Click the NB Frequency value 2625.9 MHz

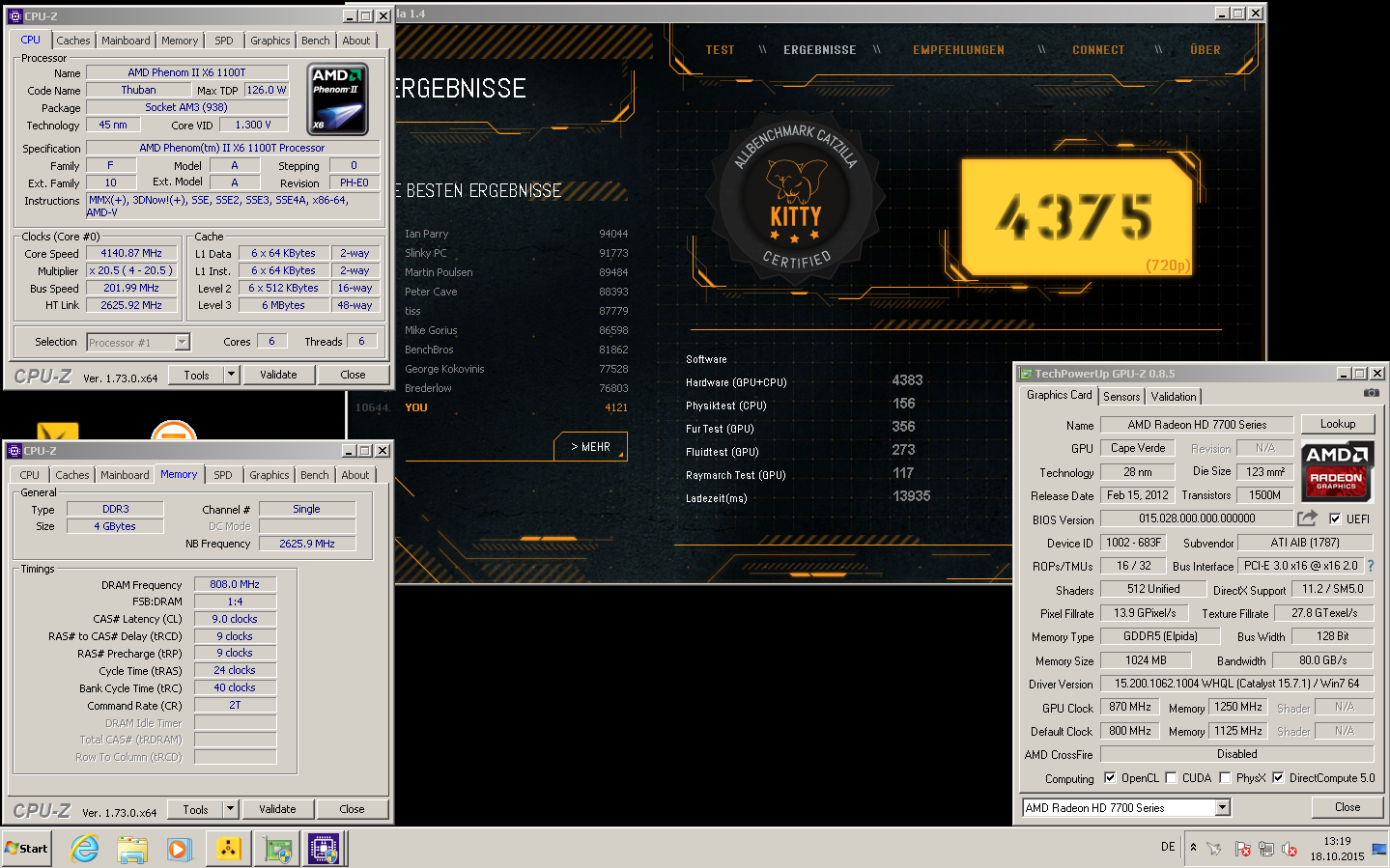click(307, 544)
